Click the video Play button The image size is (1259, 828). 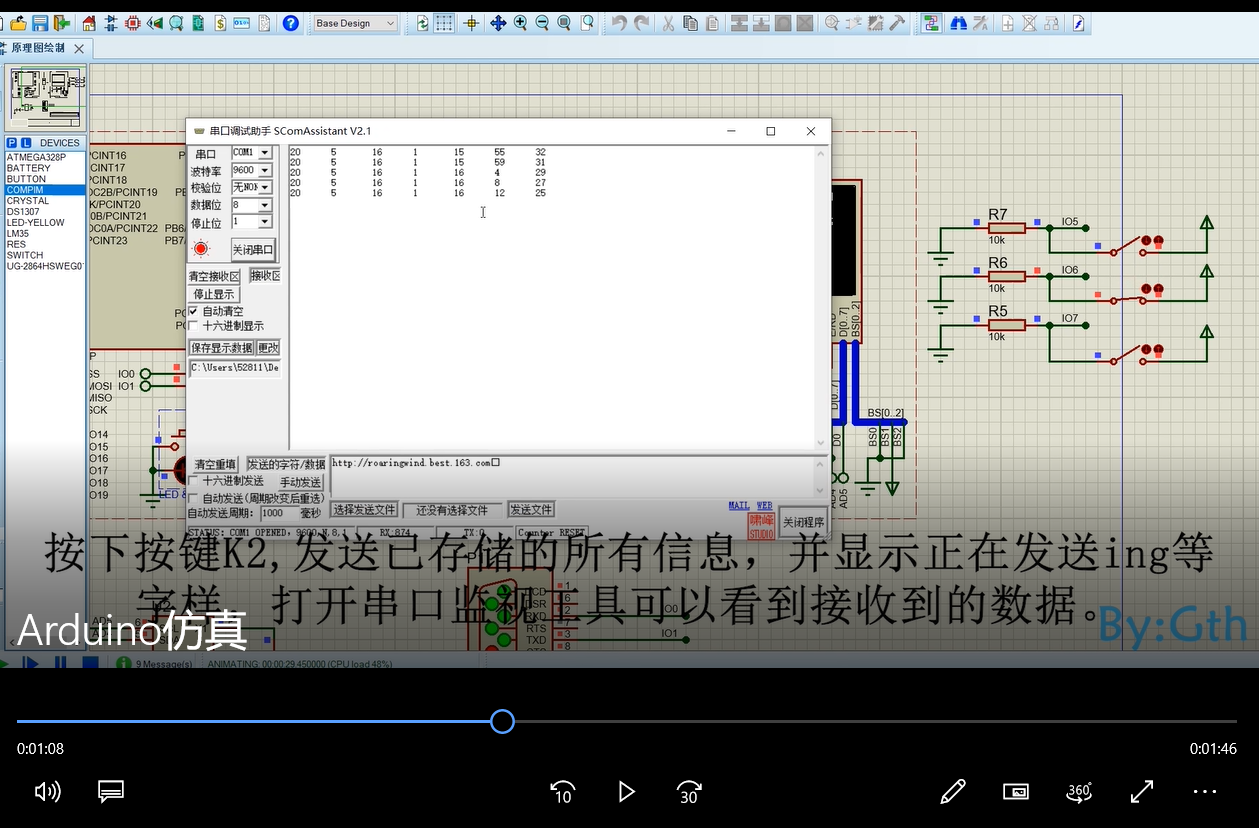tap(626, 792)
